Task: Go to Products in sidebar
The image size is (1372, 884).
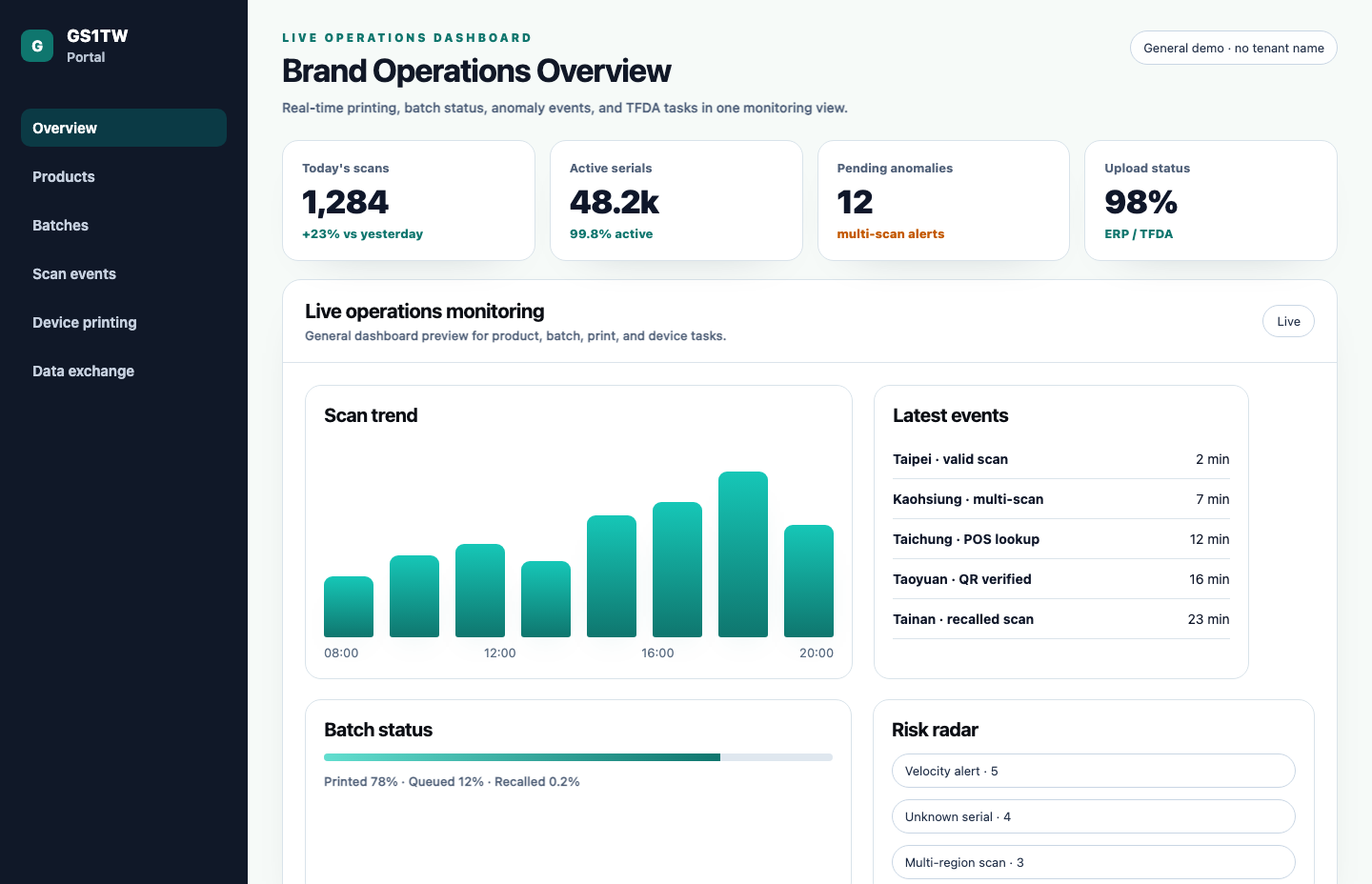Action: tap(124, 176)
